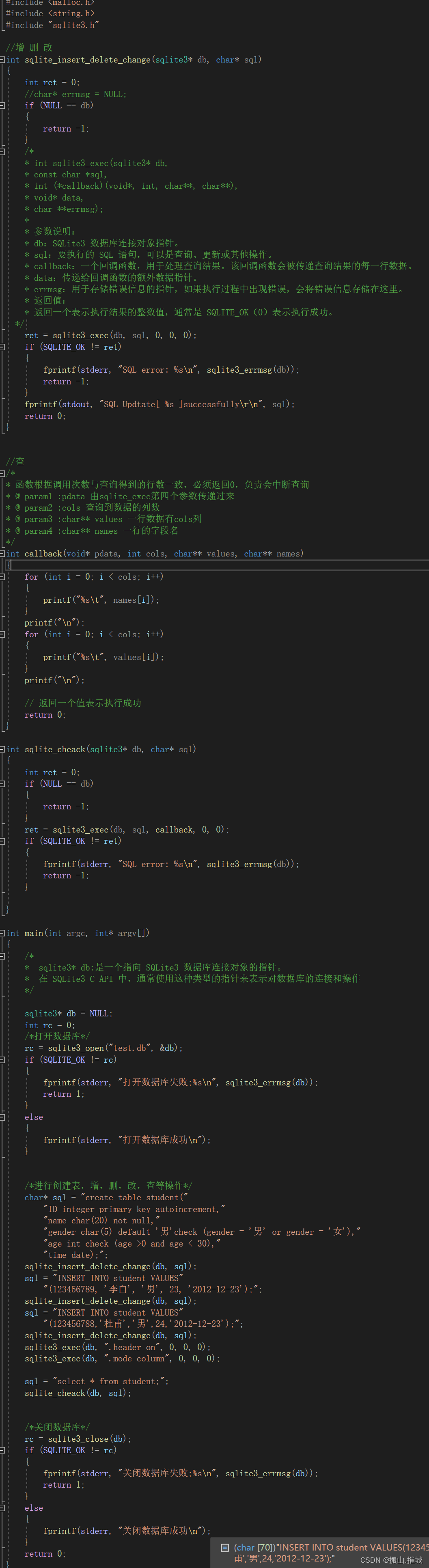This screenshot has width=429, height=1568.
Task: Click the line sql = "select * from student;";
Action: (97, 1381)
